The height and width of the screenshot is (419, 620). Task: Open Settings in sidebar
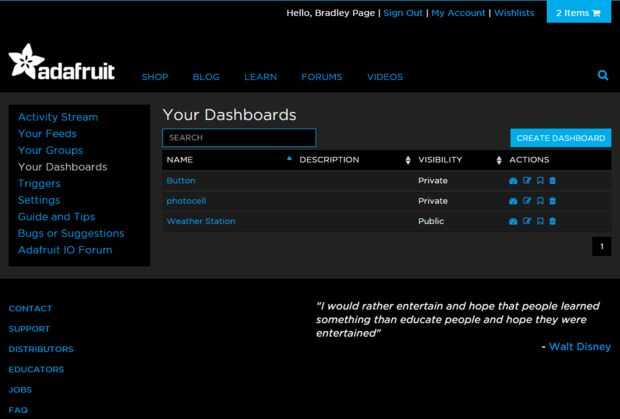click(39, 200)
